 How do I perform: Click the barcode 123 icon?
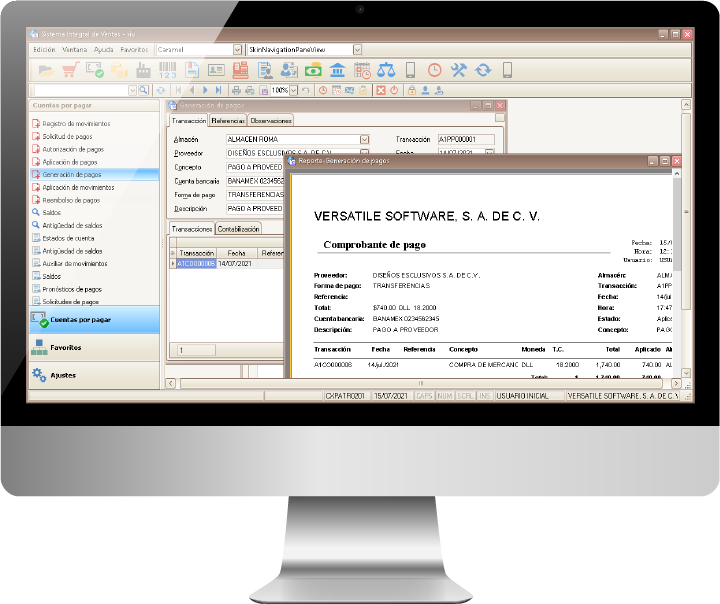pyautogui.click(x=168, y=70)
